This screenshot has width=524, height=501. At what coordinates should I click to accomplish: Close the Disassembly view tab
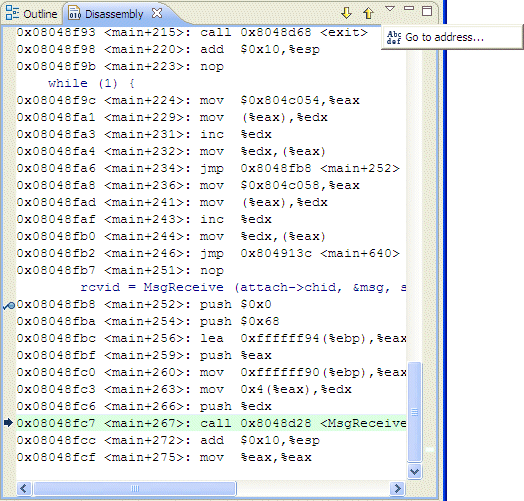pos(157,13)
